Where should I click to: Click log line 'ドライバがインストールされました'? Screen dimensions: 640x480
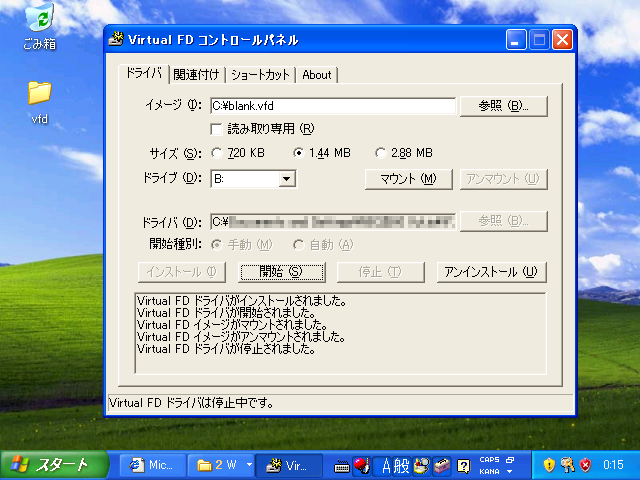pyautogui.click(x=242, y=301)
